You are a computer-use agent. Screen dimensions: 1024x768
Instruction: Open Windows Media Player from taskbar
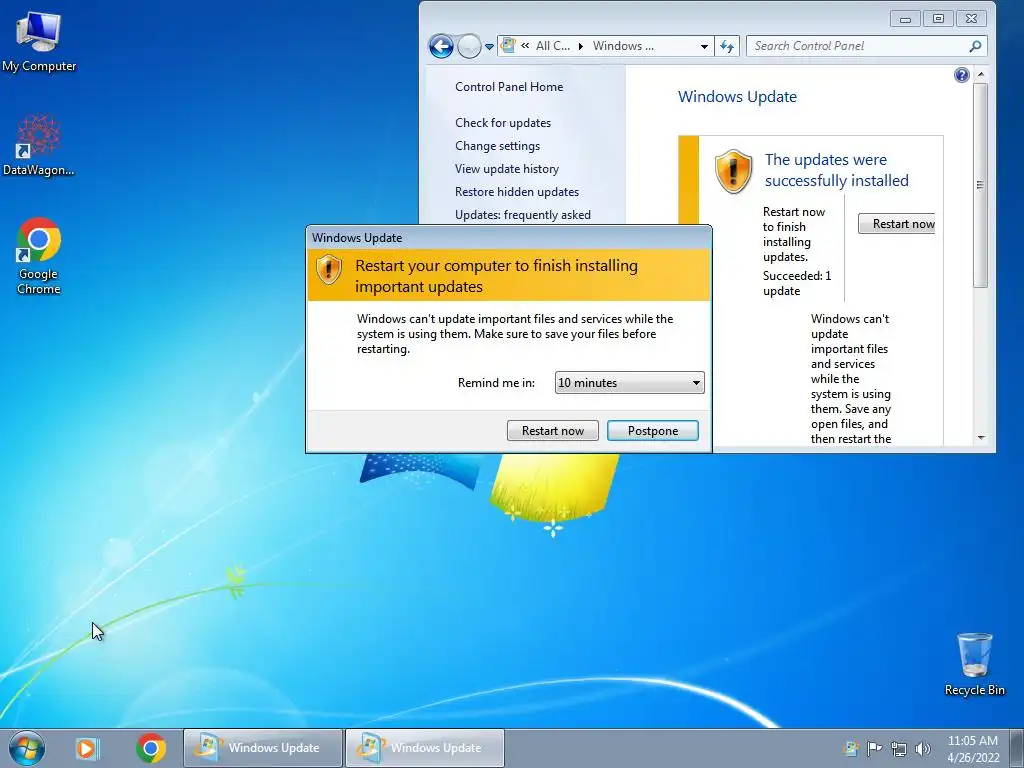click(x=87, y=748)
